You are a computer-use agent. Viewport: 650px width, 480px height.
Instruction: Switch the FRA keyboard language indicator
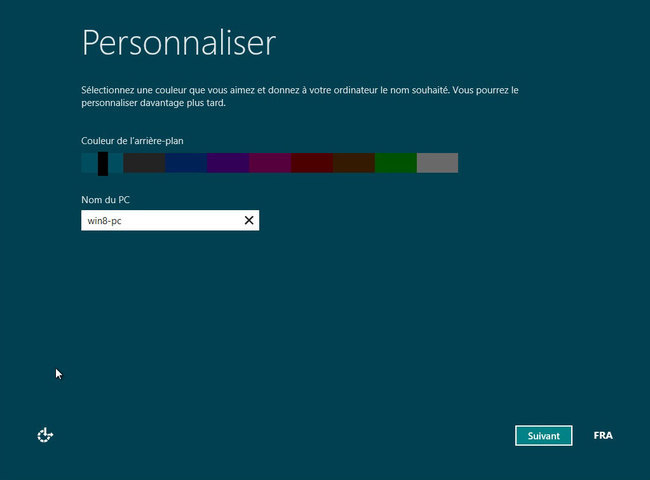click(x=603, y=436)
